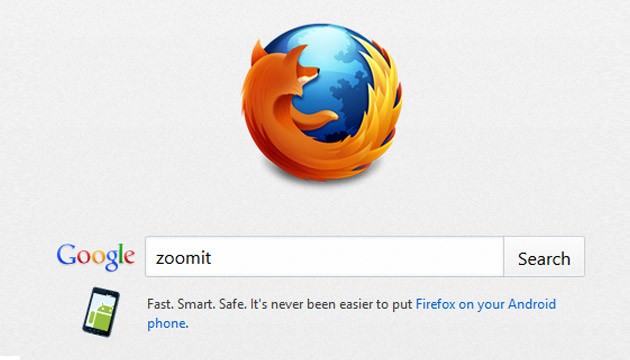Screen dimensions: 630x360
Task: Open the 'Firefox on your Android' link
Action: [x=486, y=304]
